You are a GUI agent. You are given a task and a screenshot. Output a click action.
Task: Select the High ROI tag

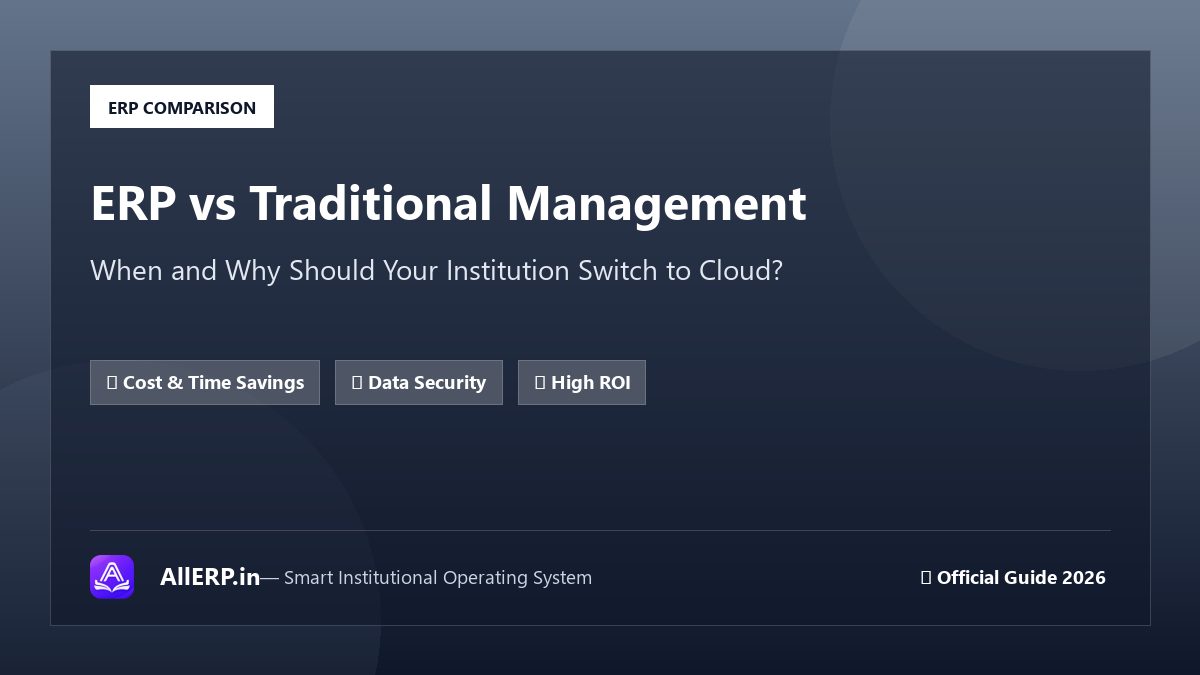582,383
